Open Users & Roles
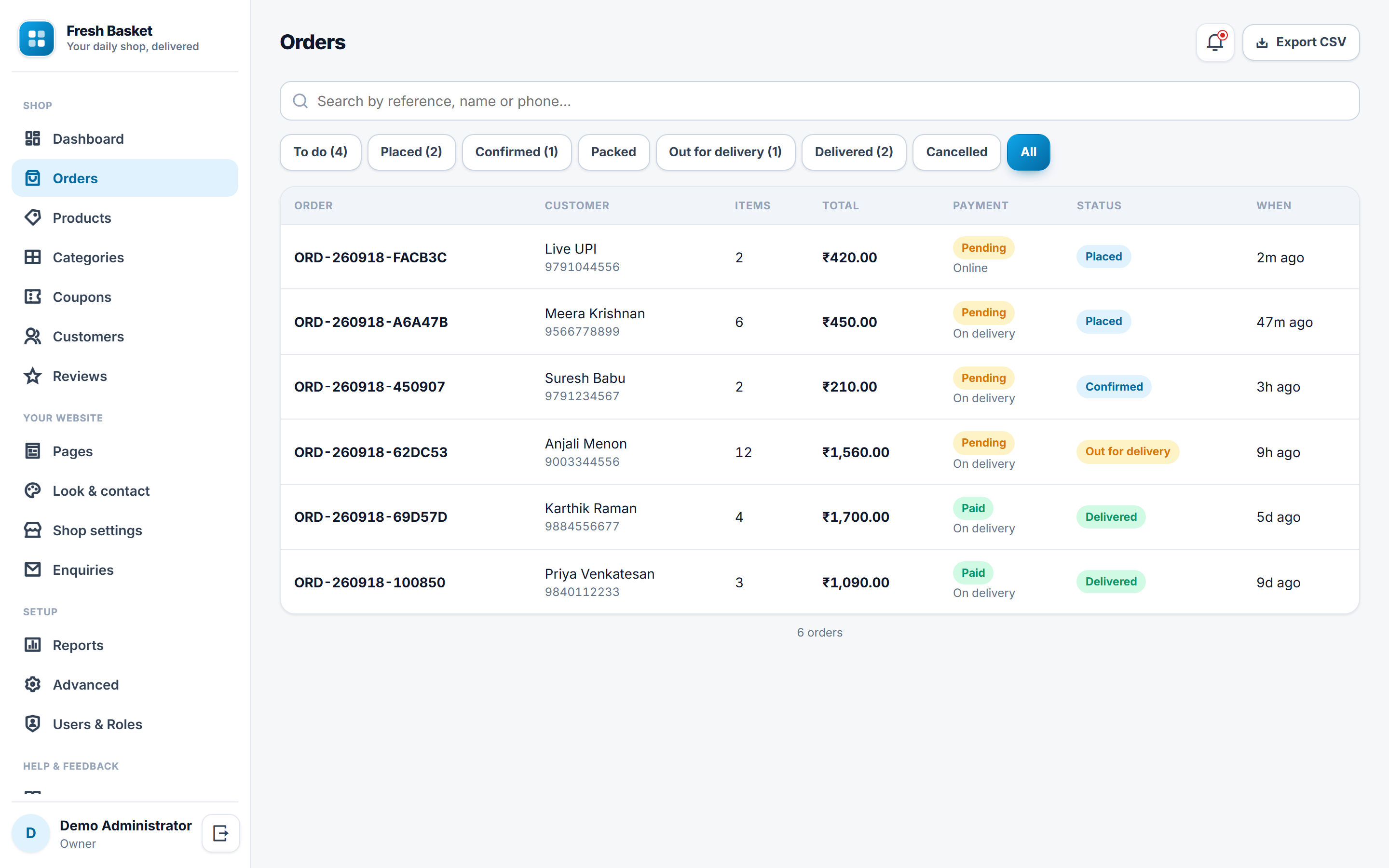The width and height of the screenshot is (1389, 868). click(124, 724)
